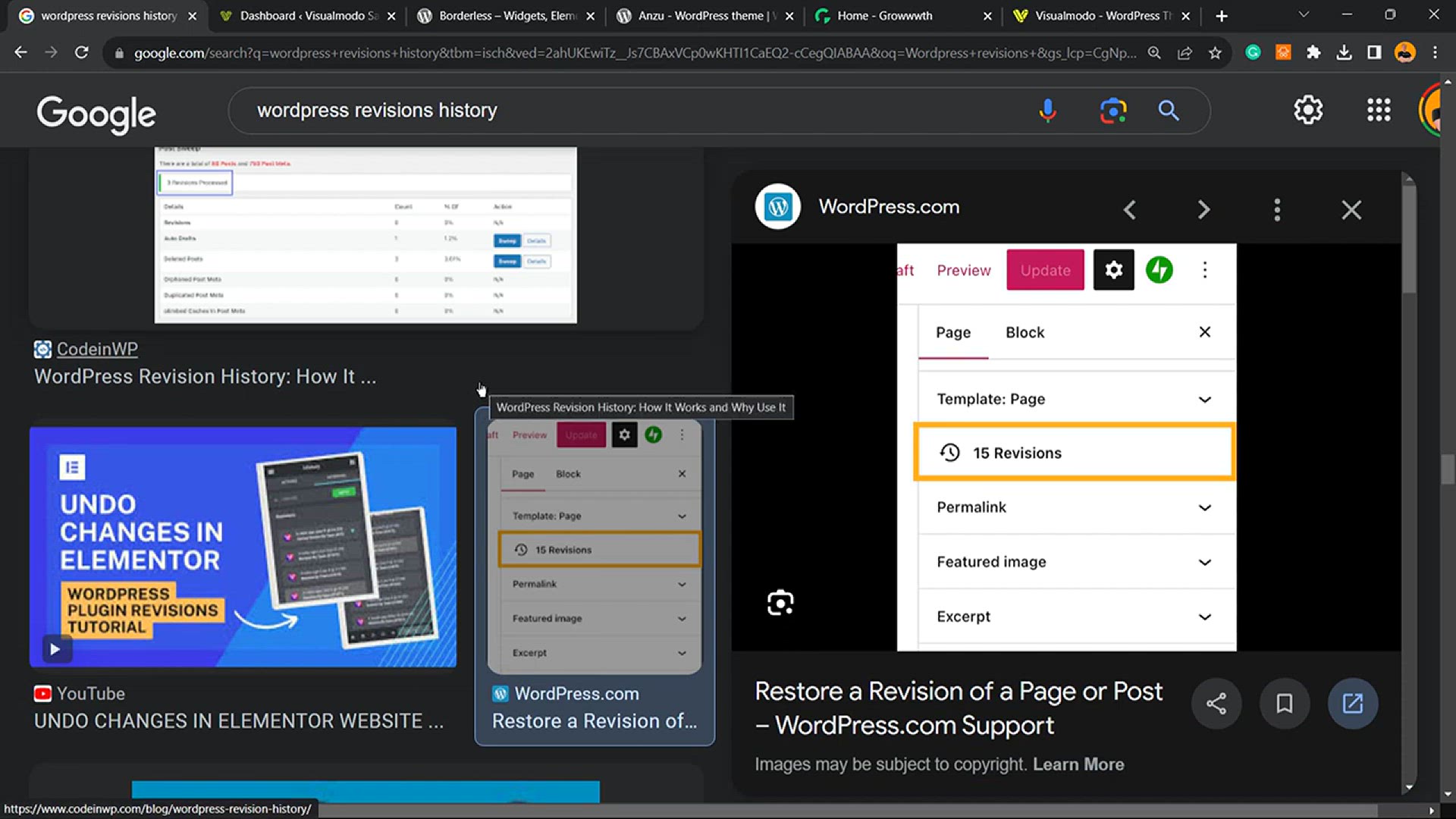Open the Extensions puzzle icon

click(x=1313, y=52)
